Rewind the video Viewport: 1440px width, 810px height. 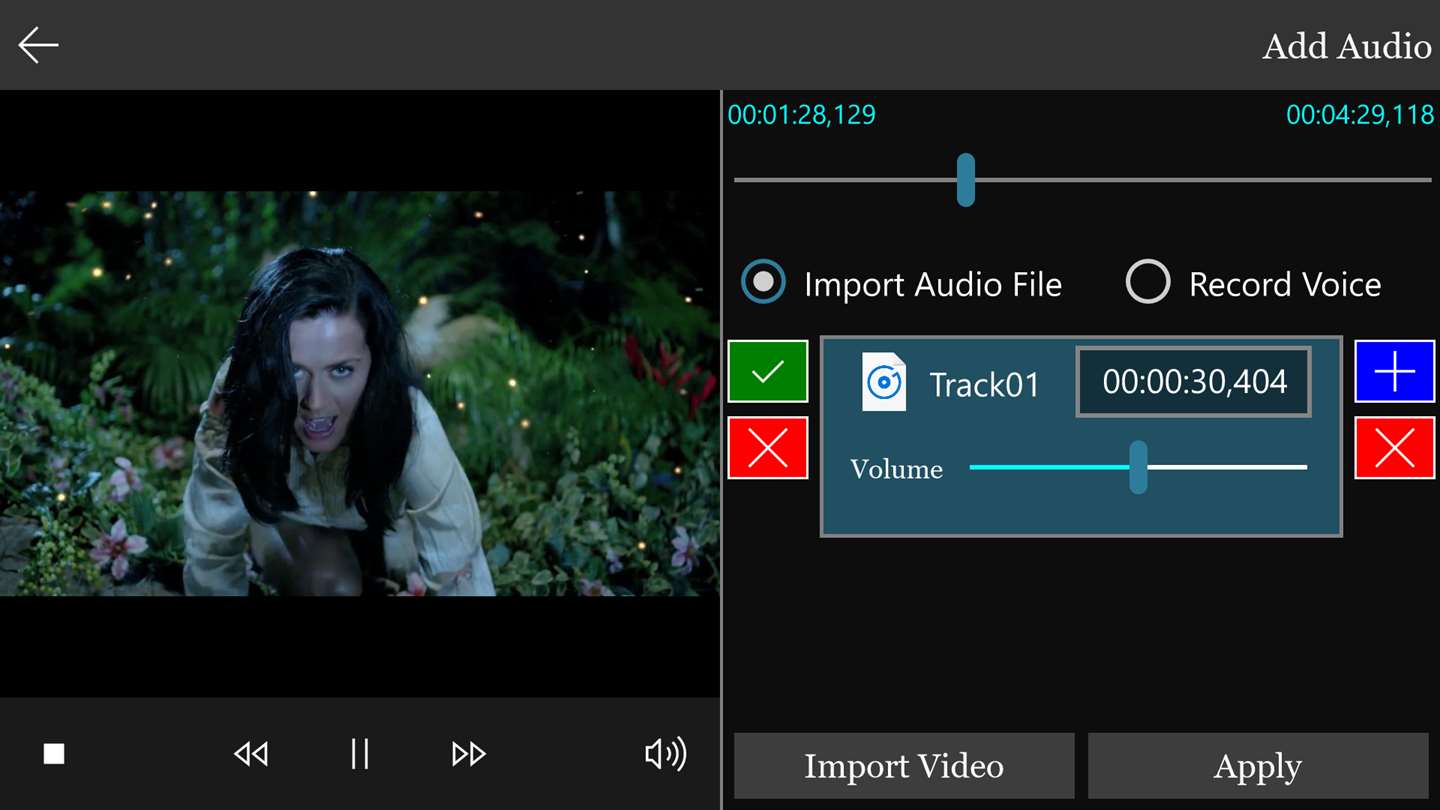(x=251, y=754)
